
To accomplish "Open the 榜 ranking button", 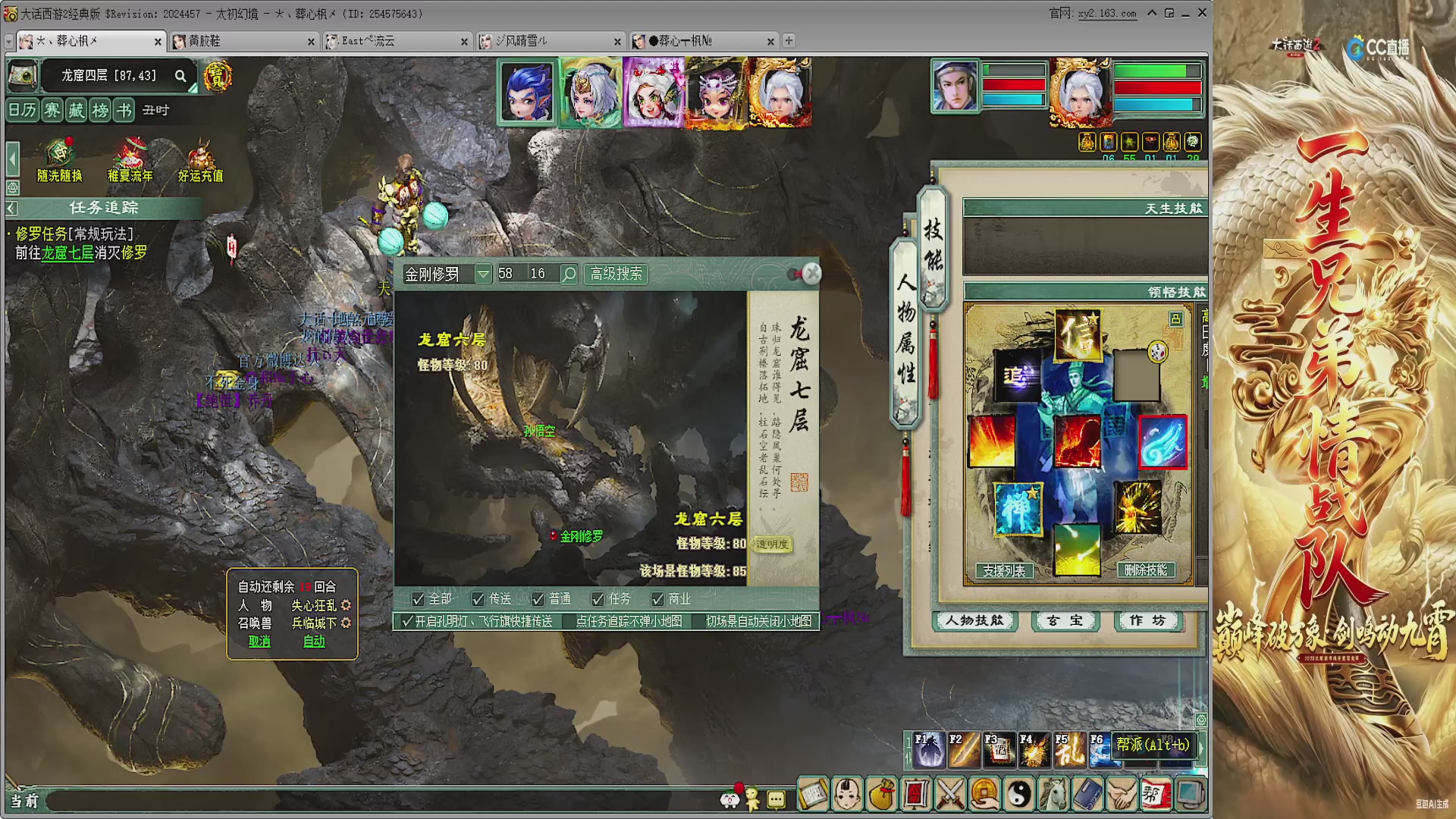I will point(100,111).
